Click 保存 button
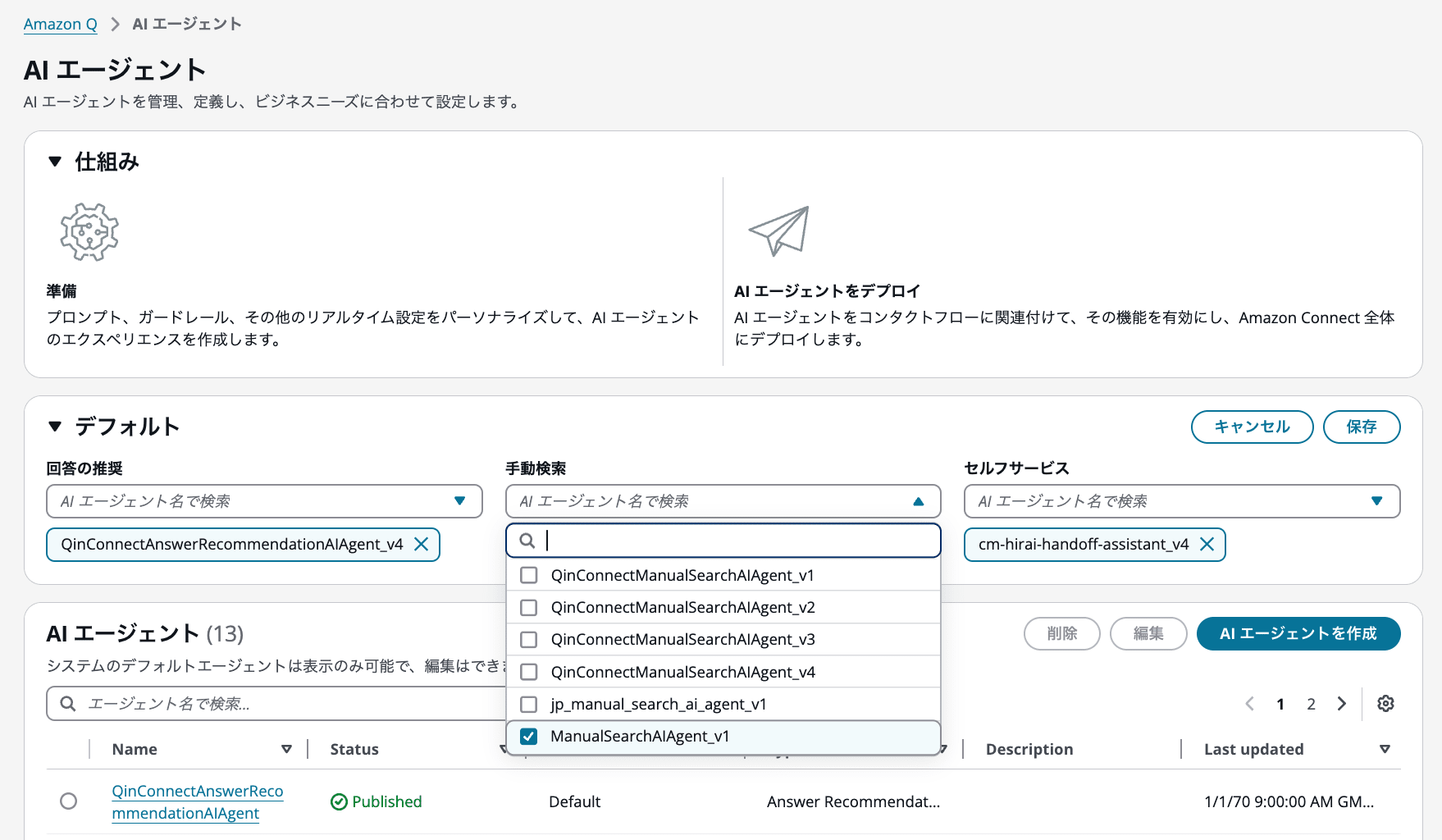 point(1362,427)
